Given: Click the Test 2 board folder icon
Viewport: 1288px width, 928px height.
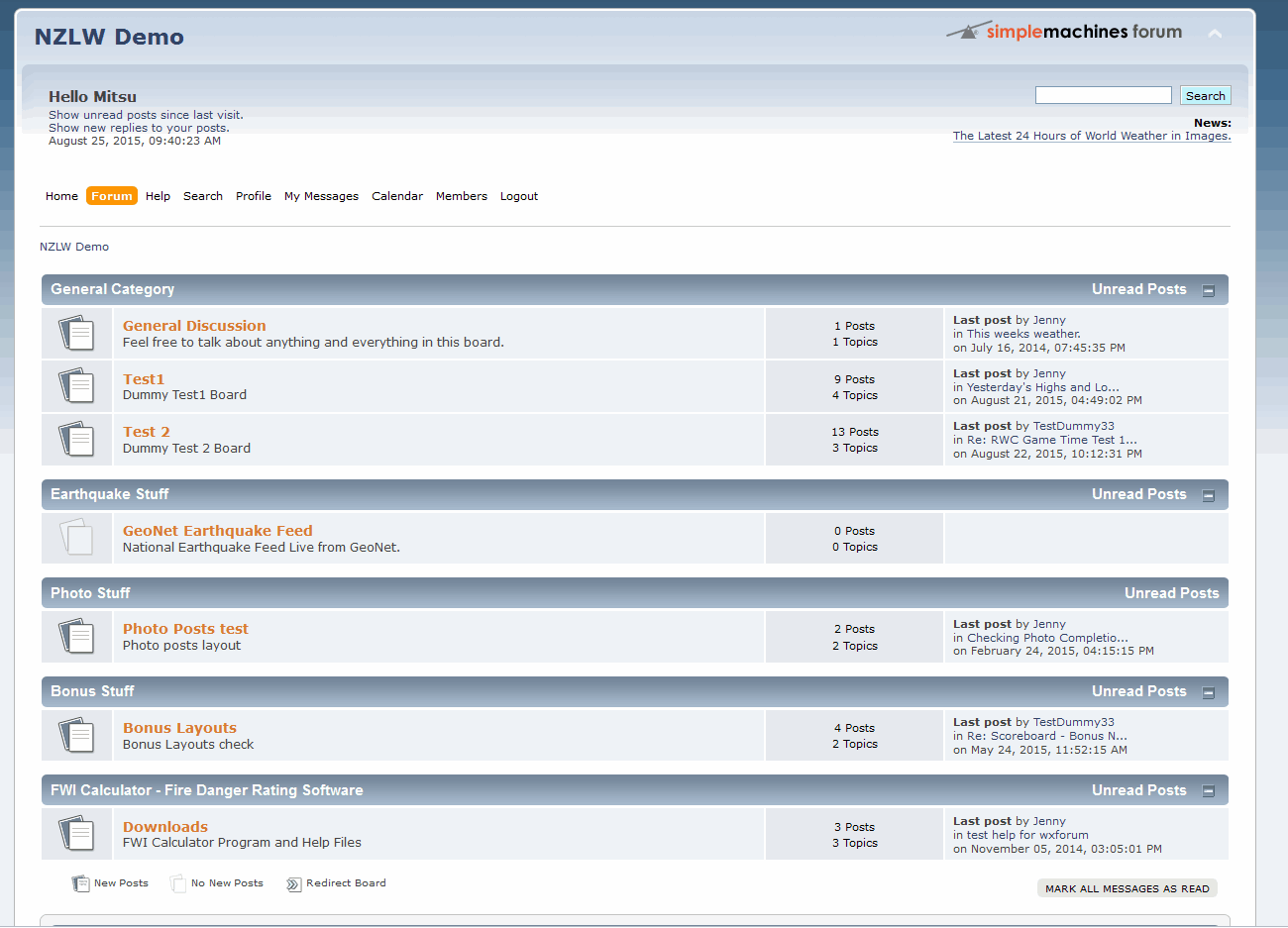Looking at the screenshot, I should [x=76, y=439].
